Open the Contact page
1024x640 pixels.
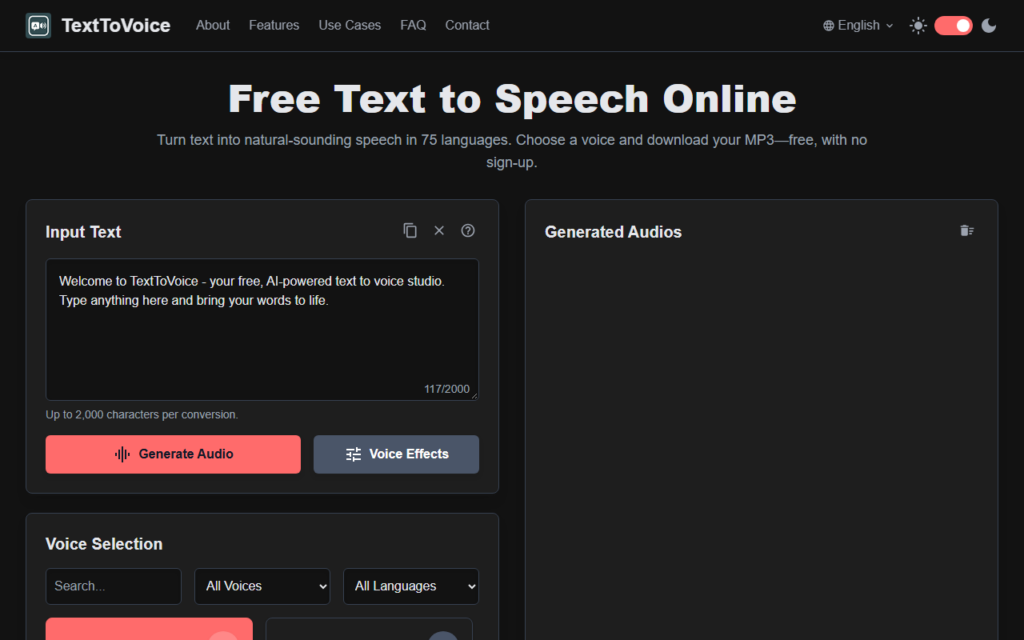(467, 25)
